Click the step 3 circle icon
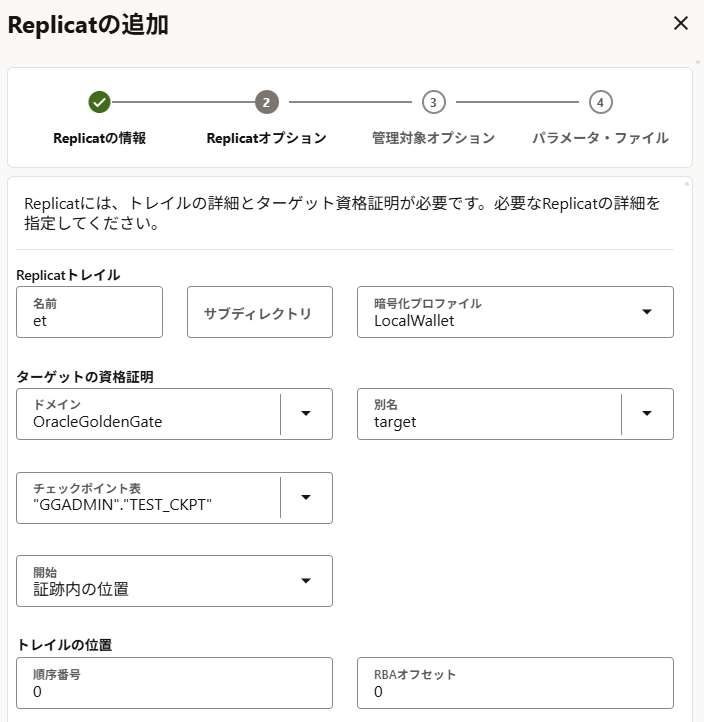The image size is (704, 722). click(433, 102)
